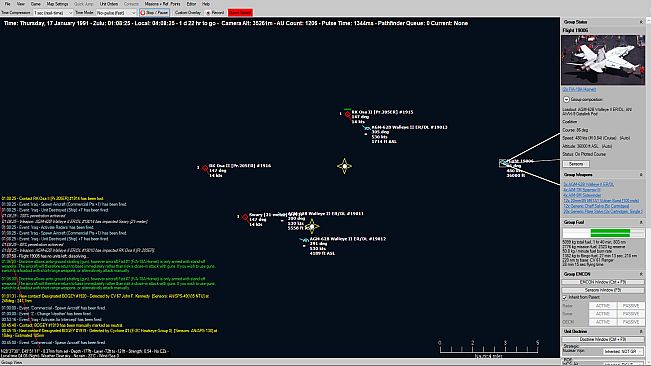651x366 pixels.
Task: Open the AIM-7M Sparrow III weapon link
Action: [x=581, y=190]
